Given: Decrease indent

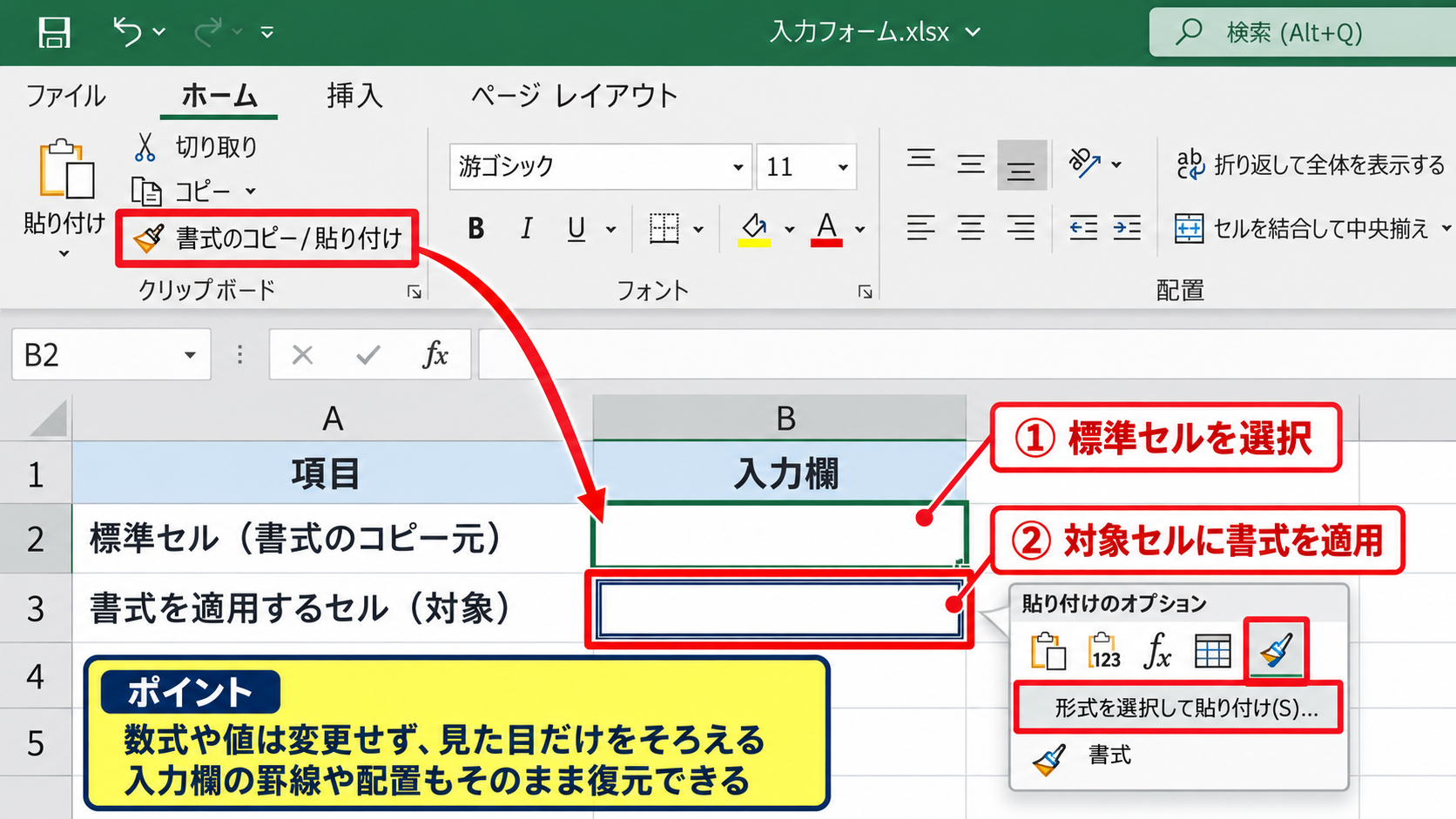Looking at the screenshot, I should pyautogui.click(x=1083, y=228).
